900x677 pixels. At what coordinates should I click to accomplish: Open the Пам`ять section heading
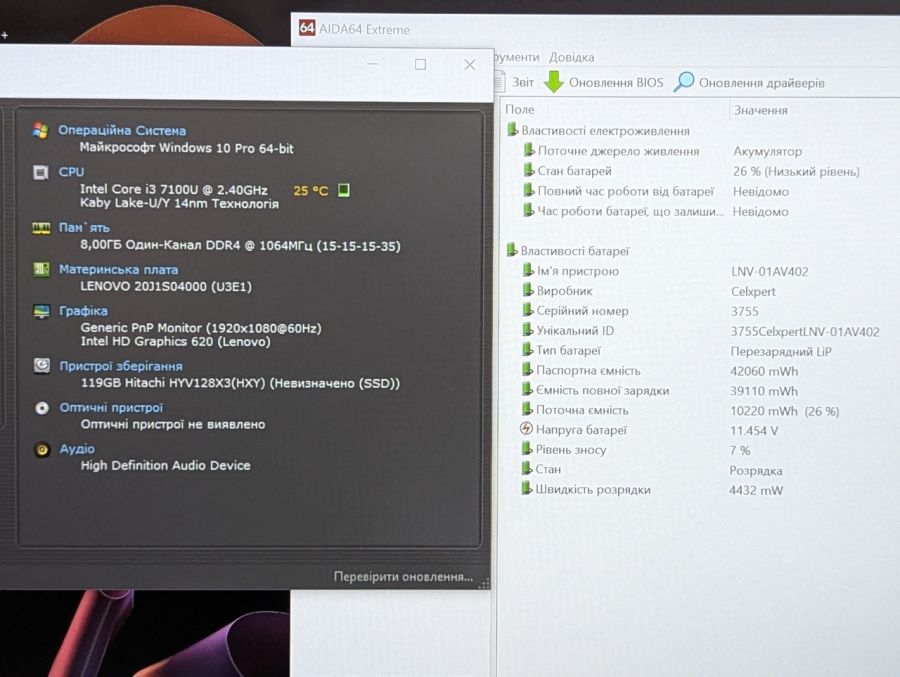coord(84,227)
